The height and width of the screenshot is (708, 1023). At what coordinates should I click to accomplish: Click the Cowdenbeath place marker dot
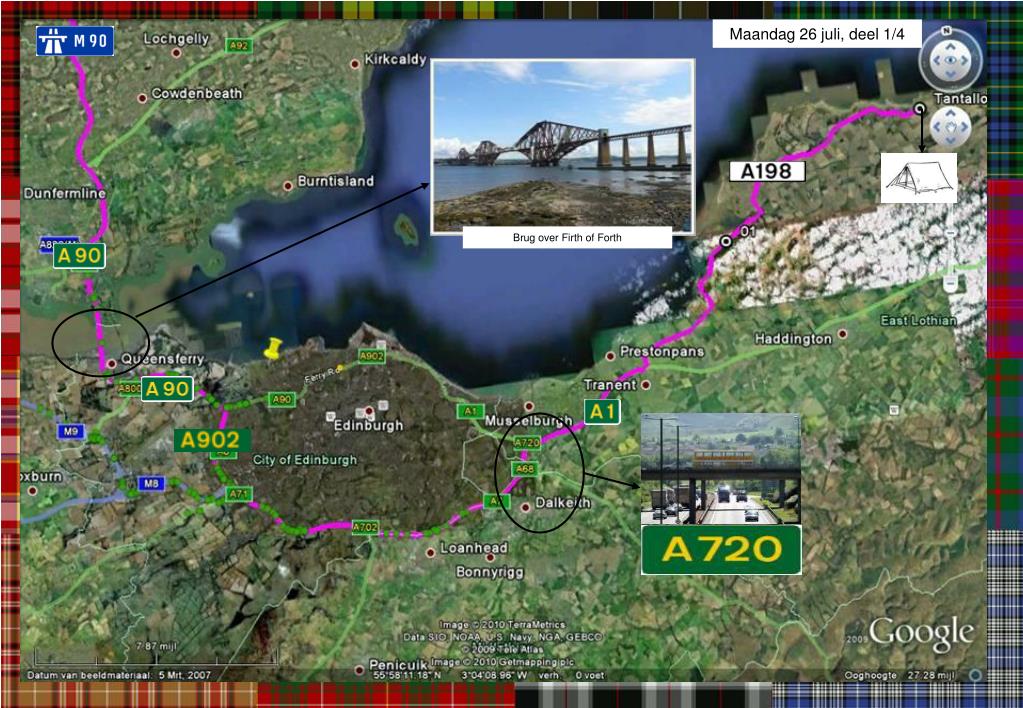142,98
